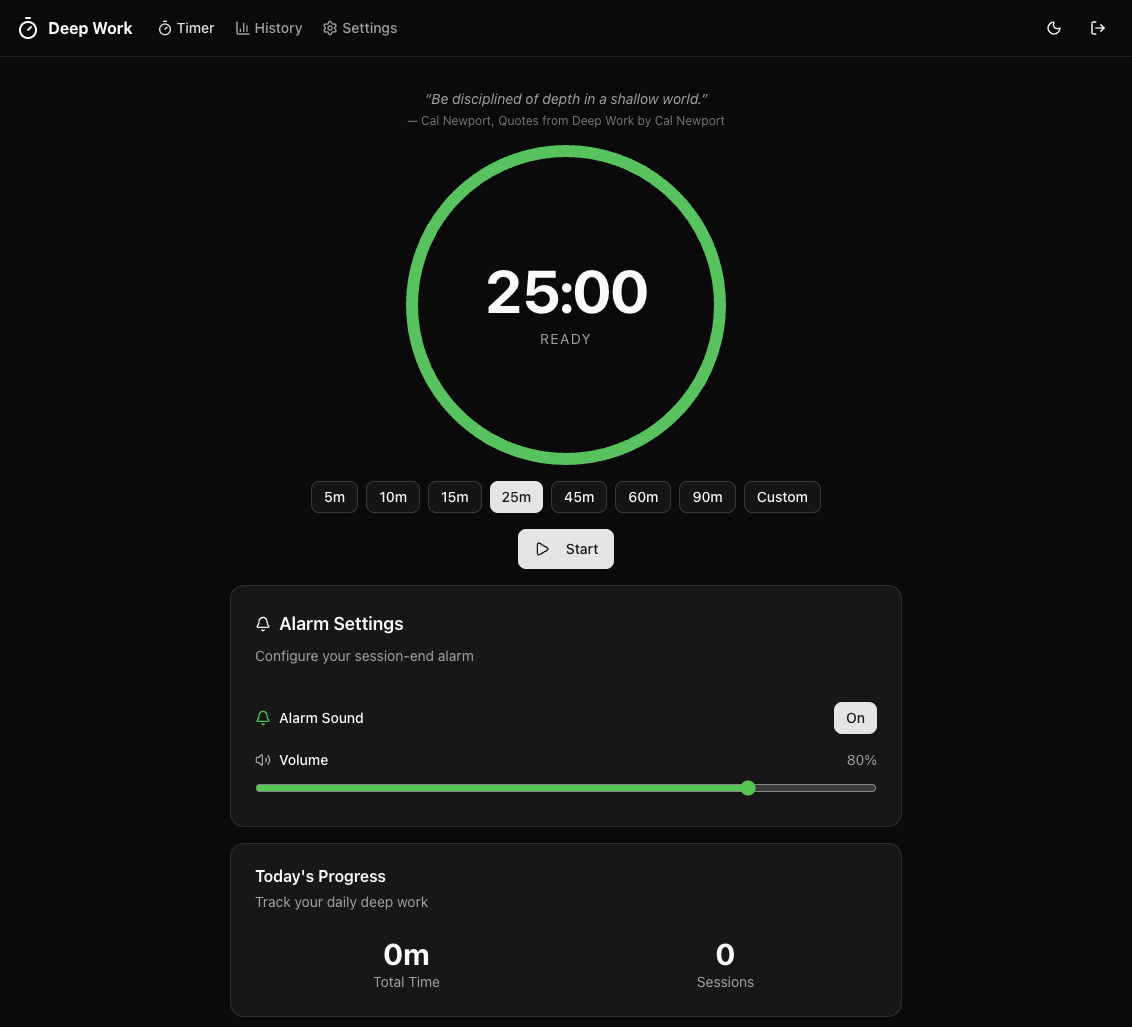Select the 25m duration preset

pos(516,497)
